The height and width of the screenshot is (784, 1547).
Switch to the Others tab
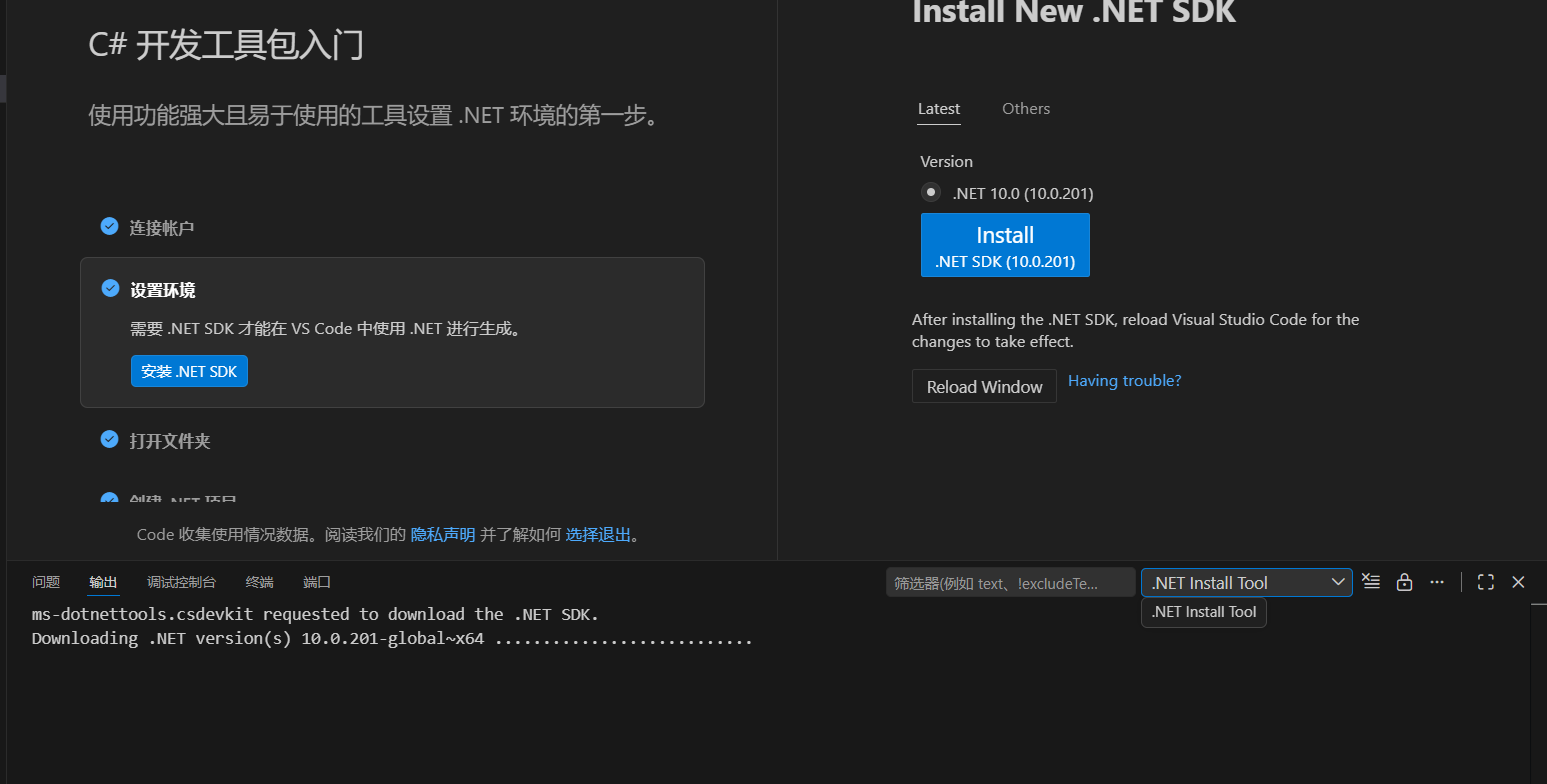click(1026, 109)
